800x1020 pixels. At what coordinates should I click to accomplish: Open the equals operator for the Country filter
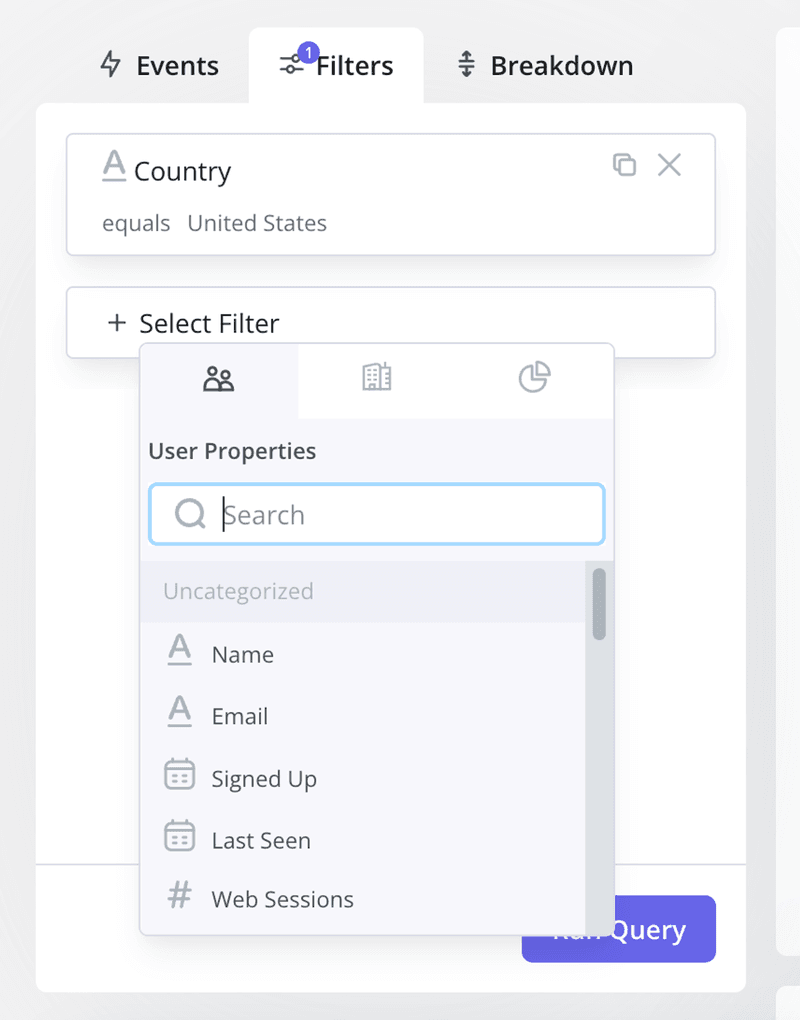(136, 223)
